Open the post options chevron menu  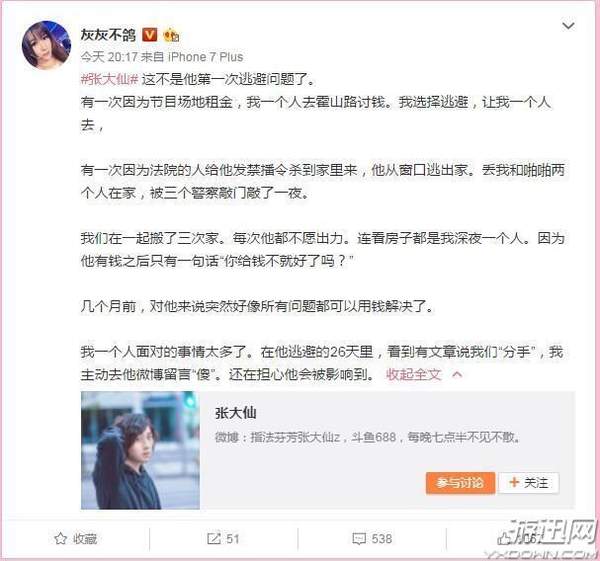[x=568, y=26]
